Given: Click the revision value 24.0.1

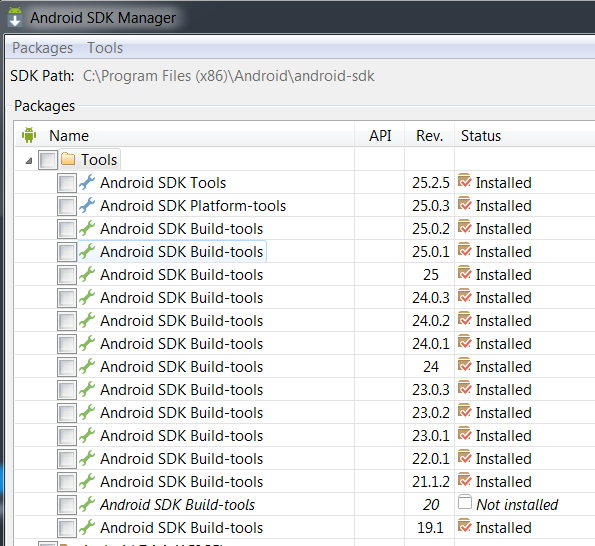Looking at the screenshot, I should click(x=431, y=344).
